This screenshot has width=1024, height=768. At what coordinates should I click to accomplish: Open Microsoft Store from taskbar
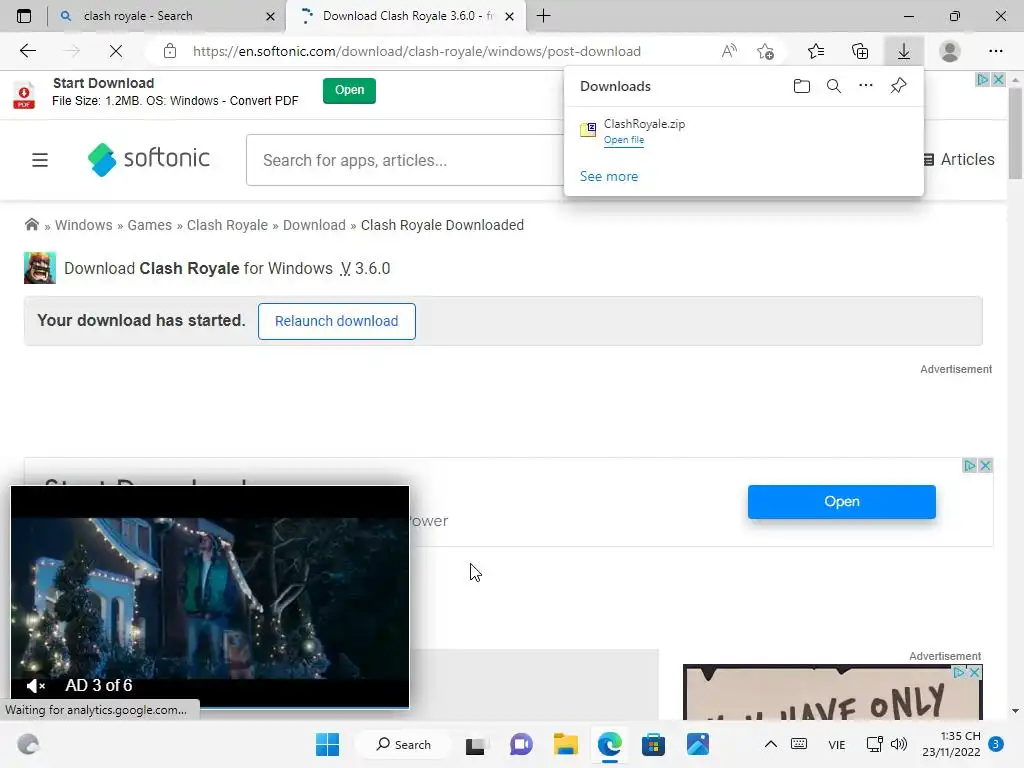[x=653, y=744]
